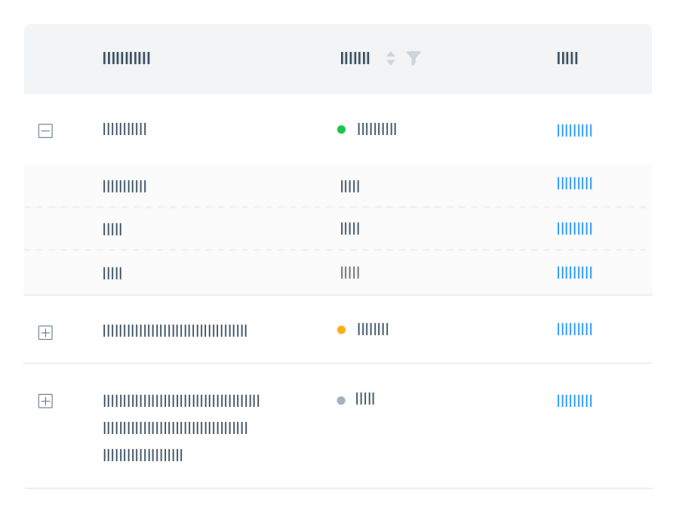Screen dimensions: 676x514
Task: Expand the row with the orange status dot
Action: [45, 332]
